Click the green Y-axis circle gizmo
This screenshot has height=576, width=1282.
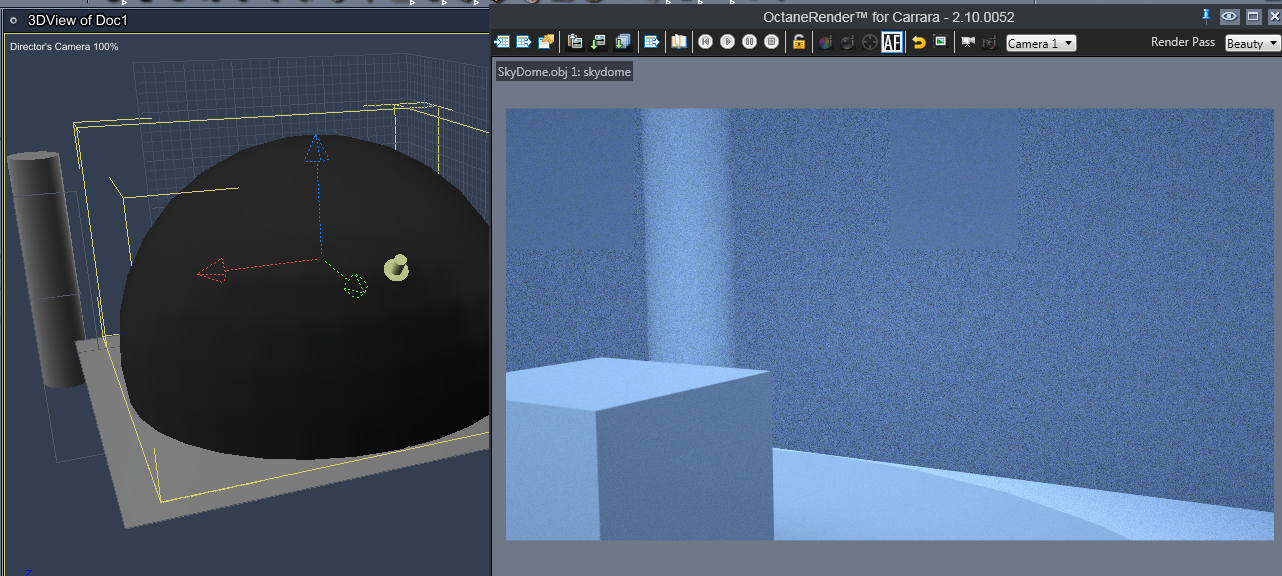[x=355, y=287]
